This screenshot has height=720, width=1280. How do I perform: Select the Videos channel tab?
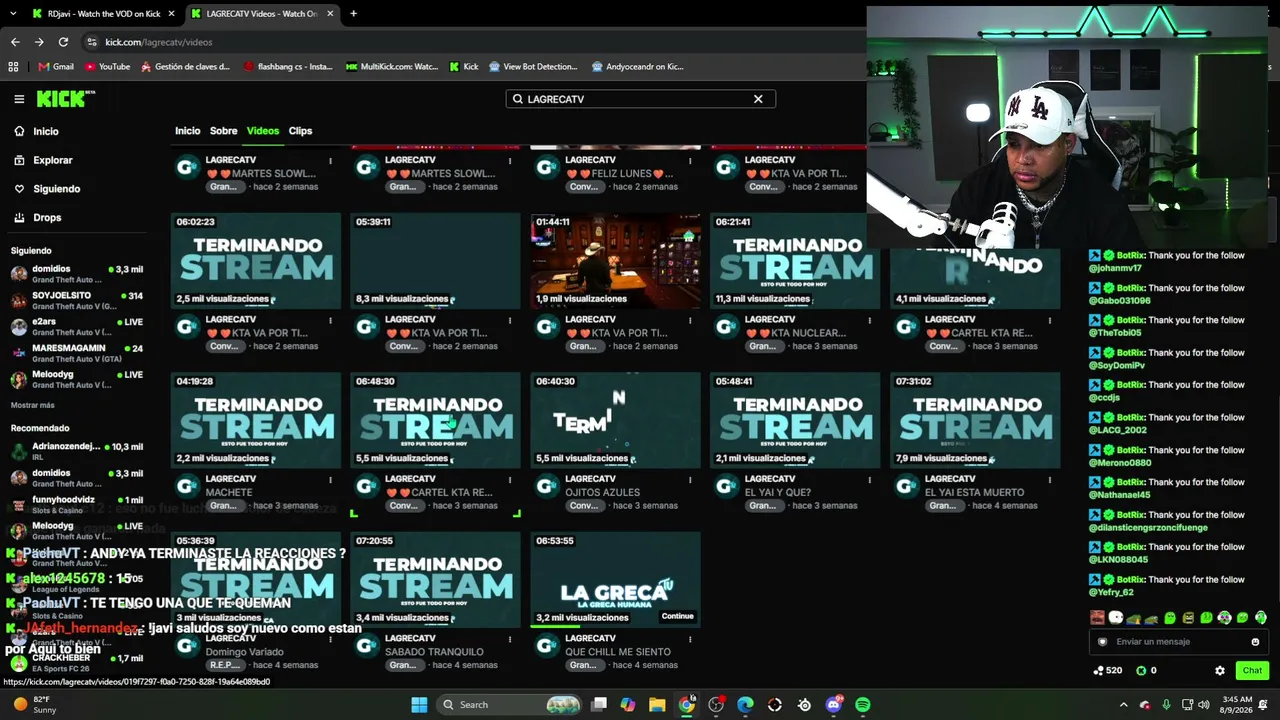point(263,131)
